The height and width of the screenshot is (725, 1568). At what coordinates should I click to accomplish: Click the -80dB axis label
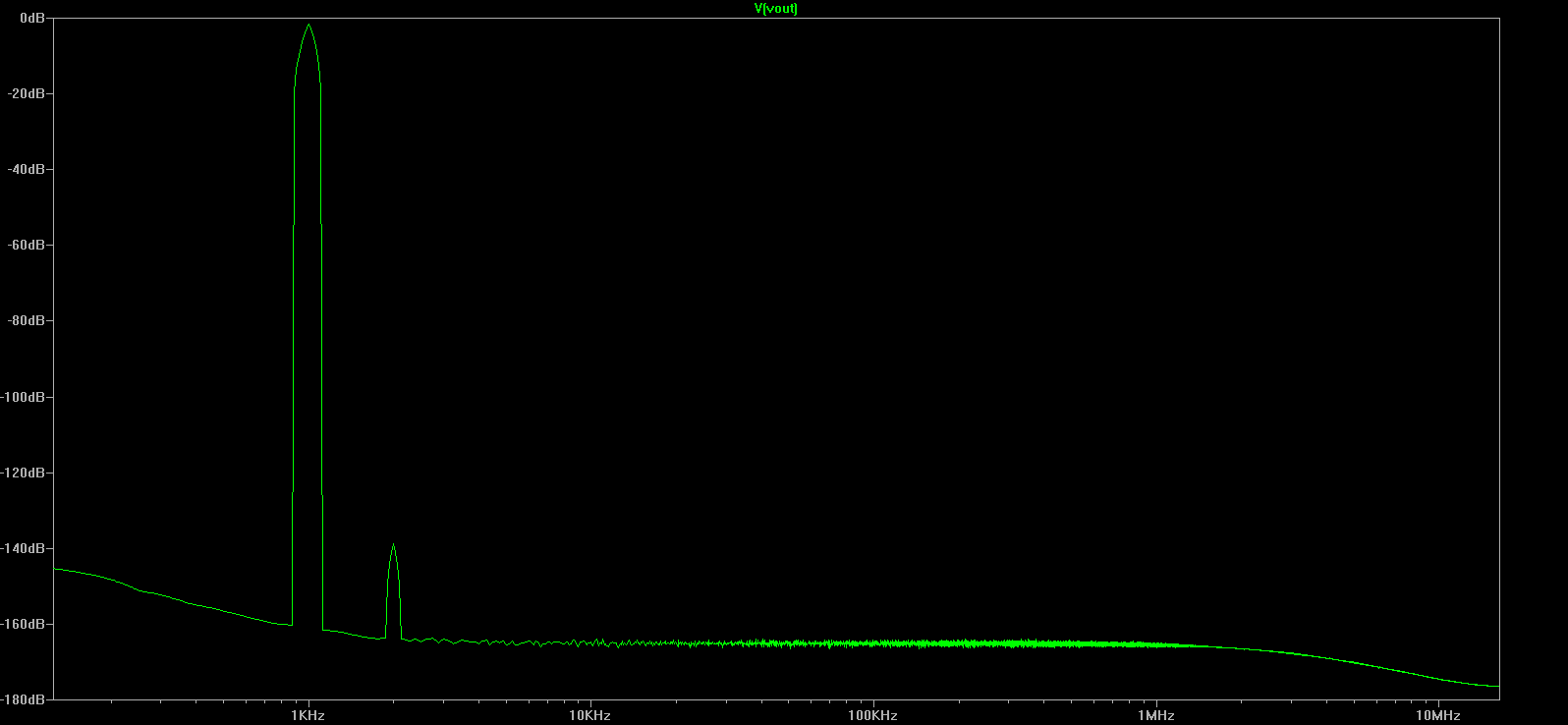pyautogui.click(x=27, y=320)
